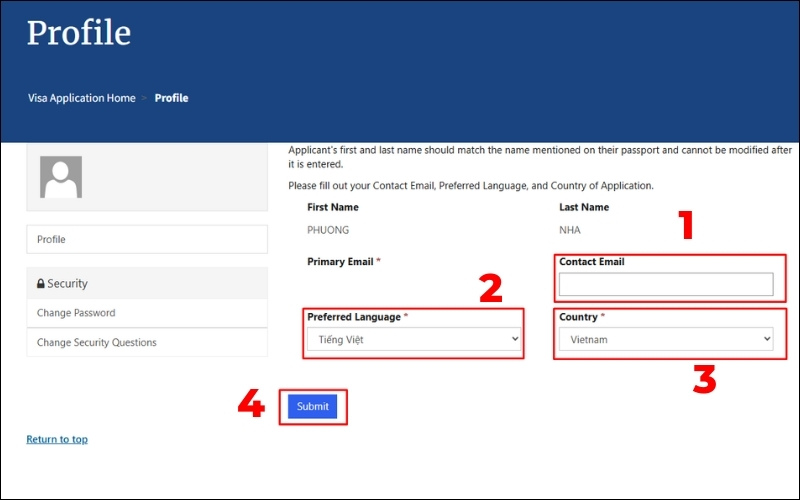This screenshot has width=800, height=500.
Task: Focus the Contact Email text field
Action: tap(666, 285)
